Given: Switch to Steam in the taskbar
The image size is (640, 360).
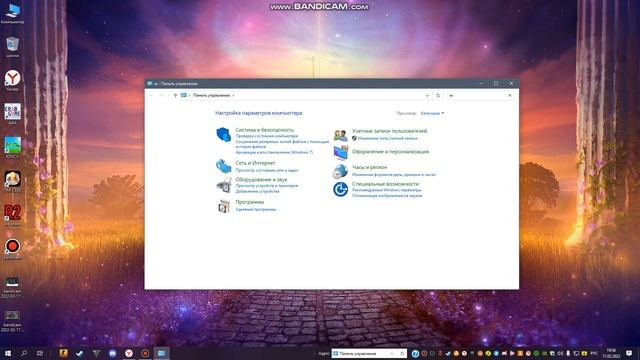Looking at the screenshot, I should tap(80, 353).
